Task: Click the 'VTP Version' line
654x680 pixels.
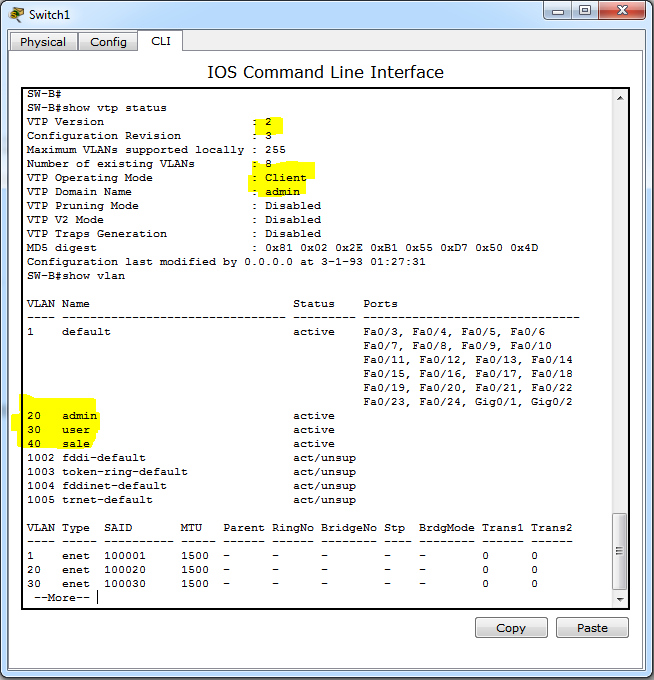Action: pos(149,122)
